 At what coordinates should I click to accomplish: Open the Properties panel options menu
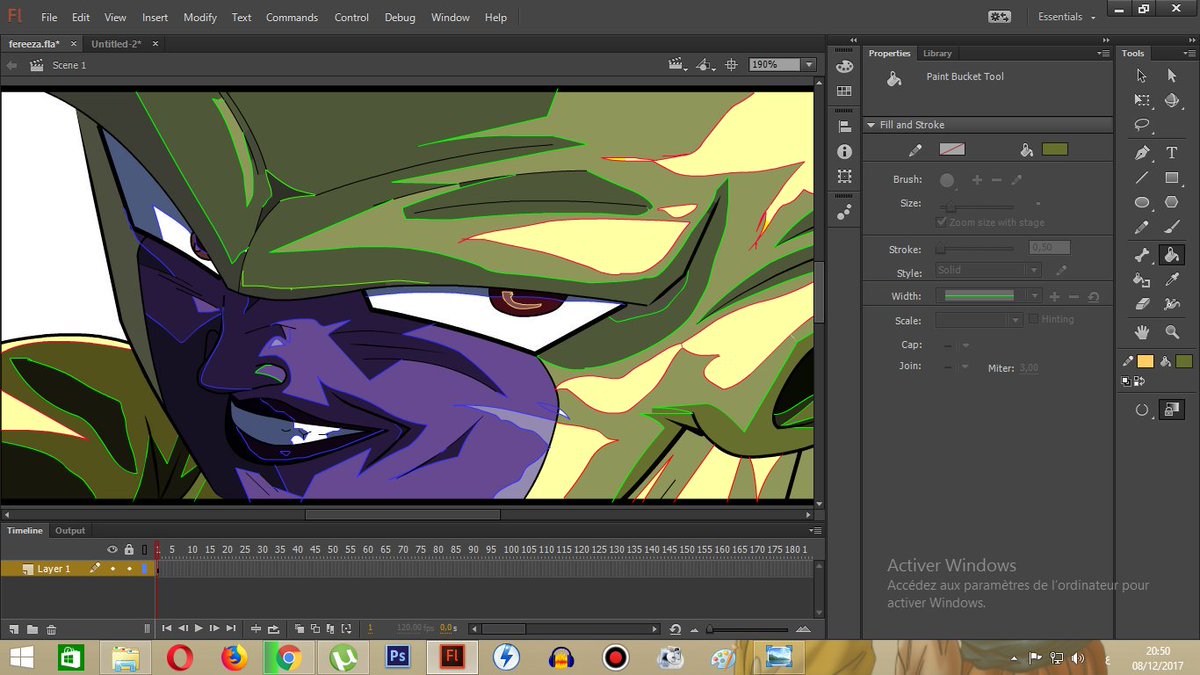click(x=1103, y=53)
